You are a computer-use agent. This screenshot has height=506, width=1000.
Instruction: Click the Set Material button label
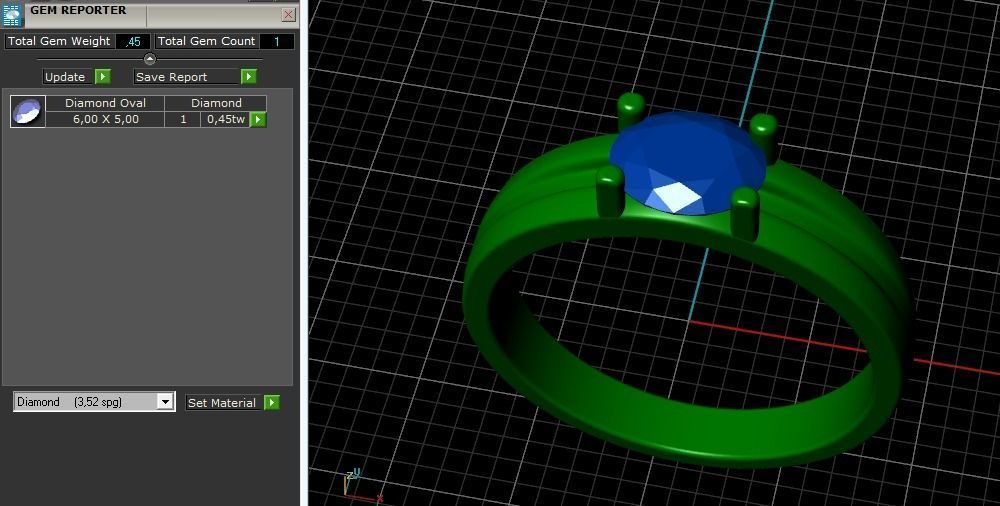[222, 403]
